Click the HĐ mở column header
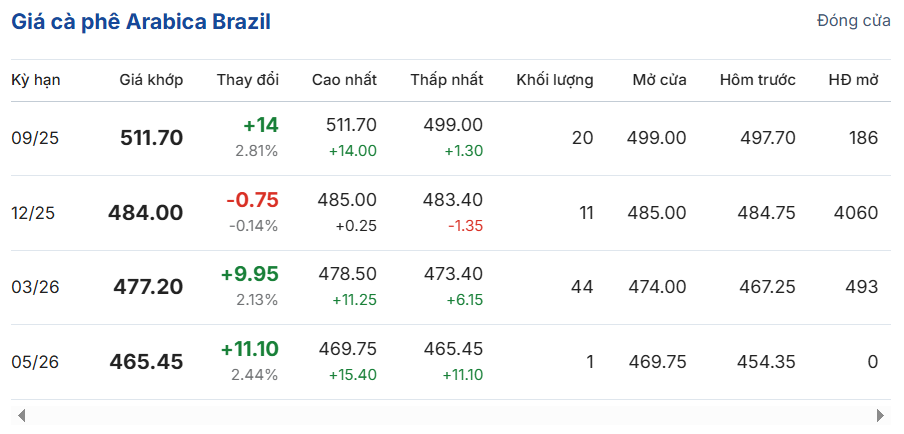The height and width of the screenshot is (434, 904). click(853, 80)
